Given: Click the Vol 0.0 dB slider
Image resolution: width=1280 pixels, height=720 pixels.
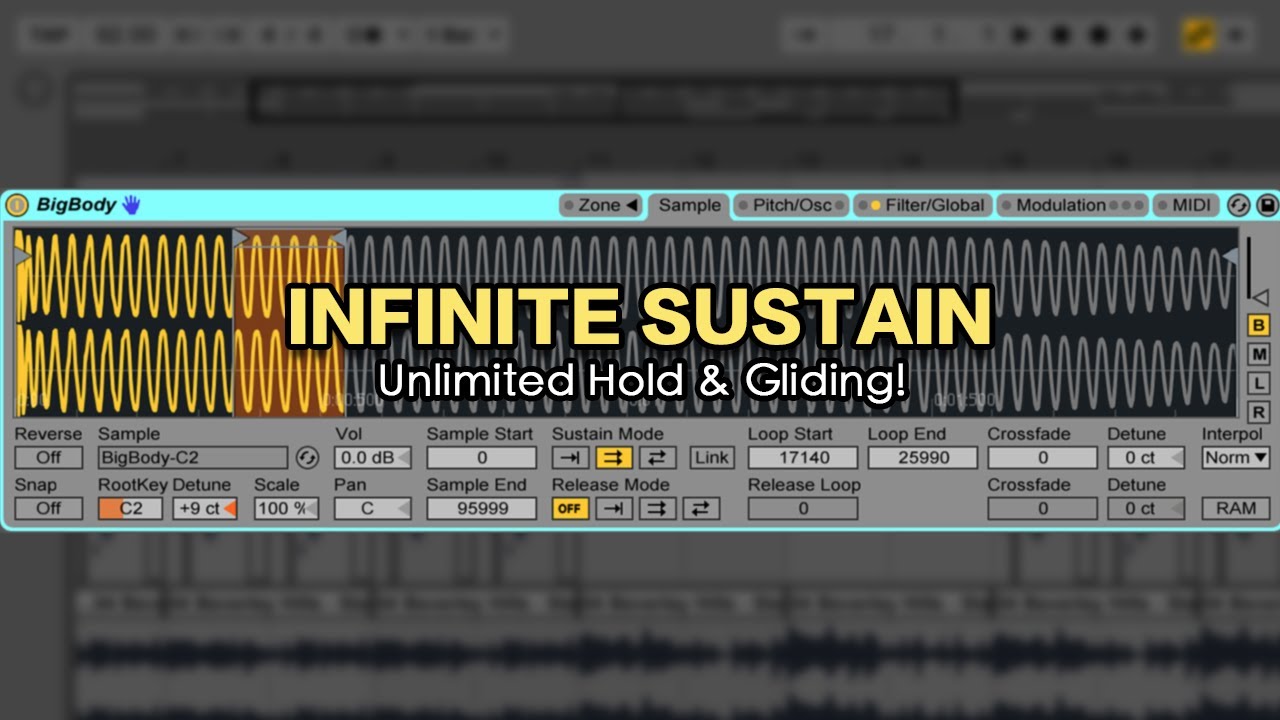Looking at the screenshot, I should click(x=372, y=458).
